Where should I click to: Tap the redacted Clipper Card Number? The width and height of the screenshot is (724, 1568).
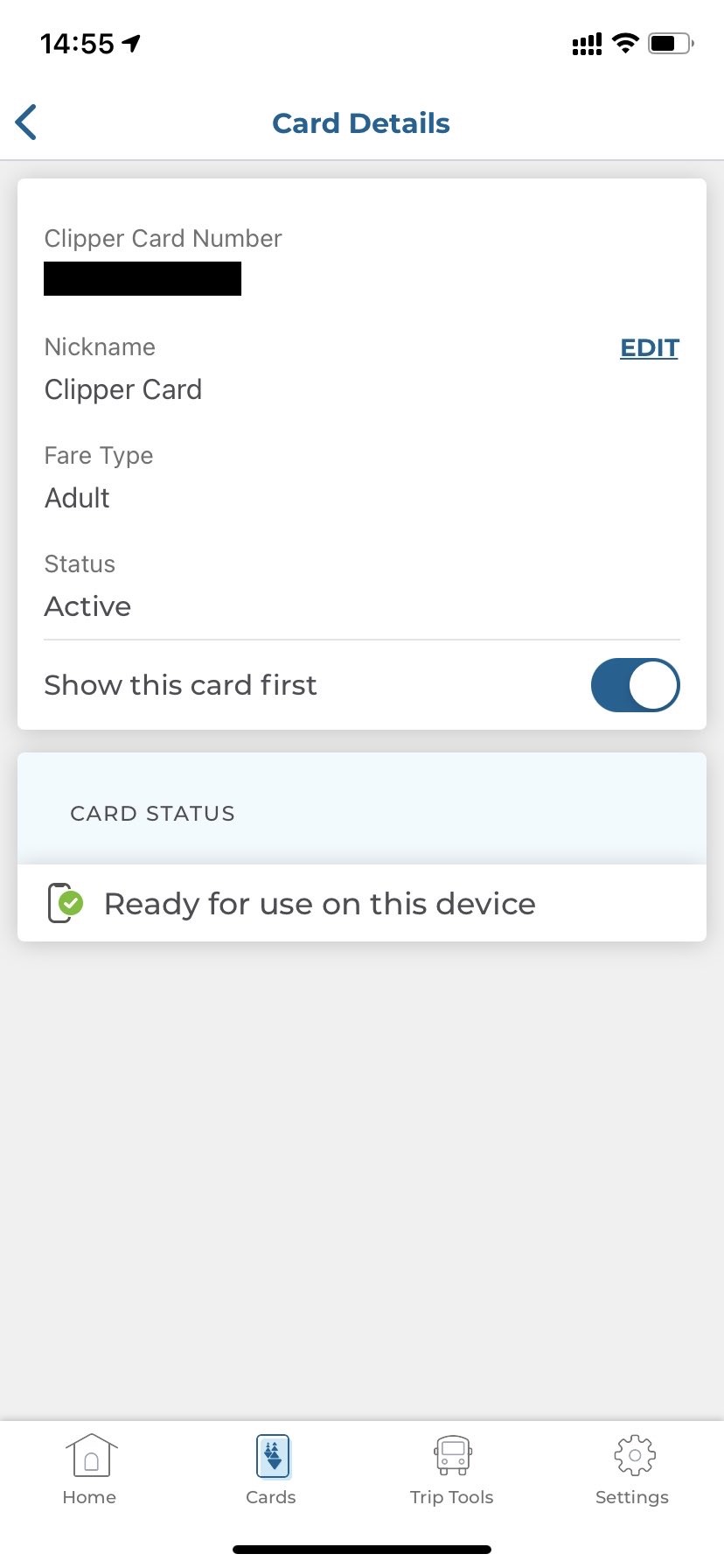tap(143, 278)
